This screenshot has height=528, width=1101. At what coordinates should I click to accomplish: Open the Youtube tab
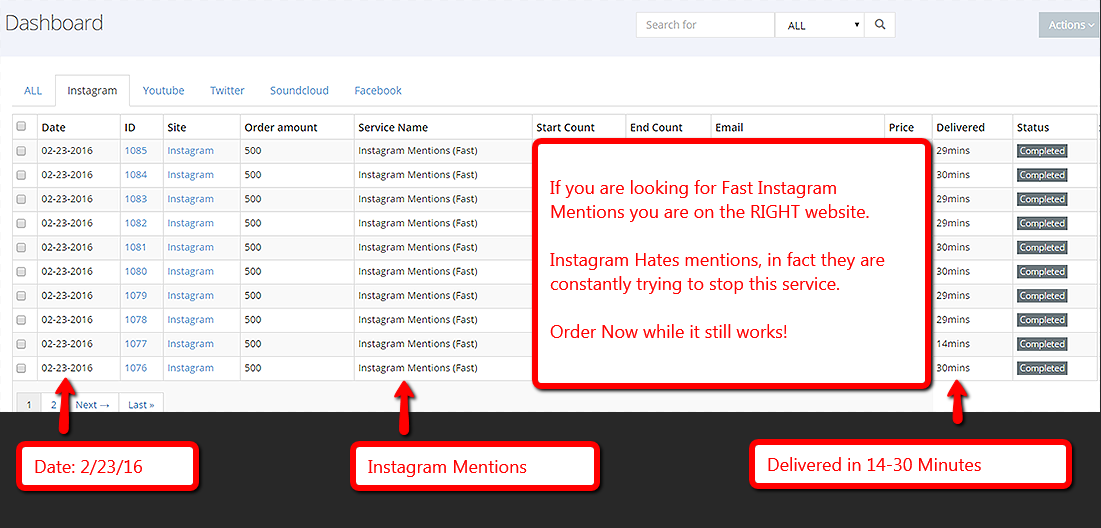tap(163, 90)
